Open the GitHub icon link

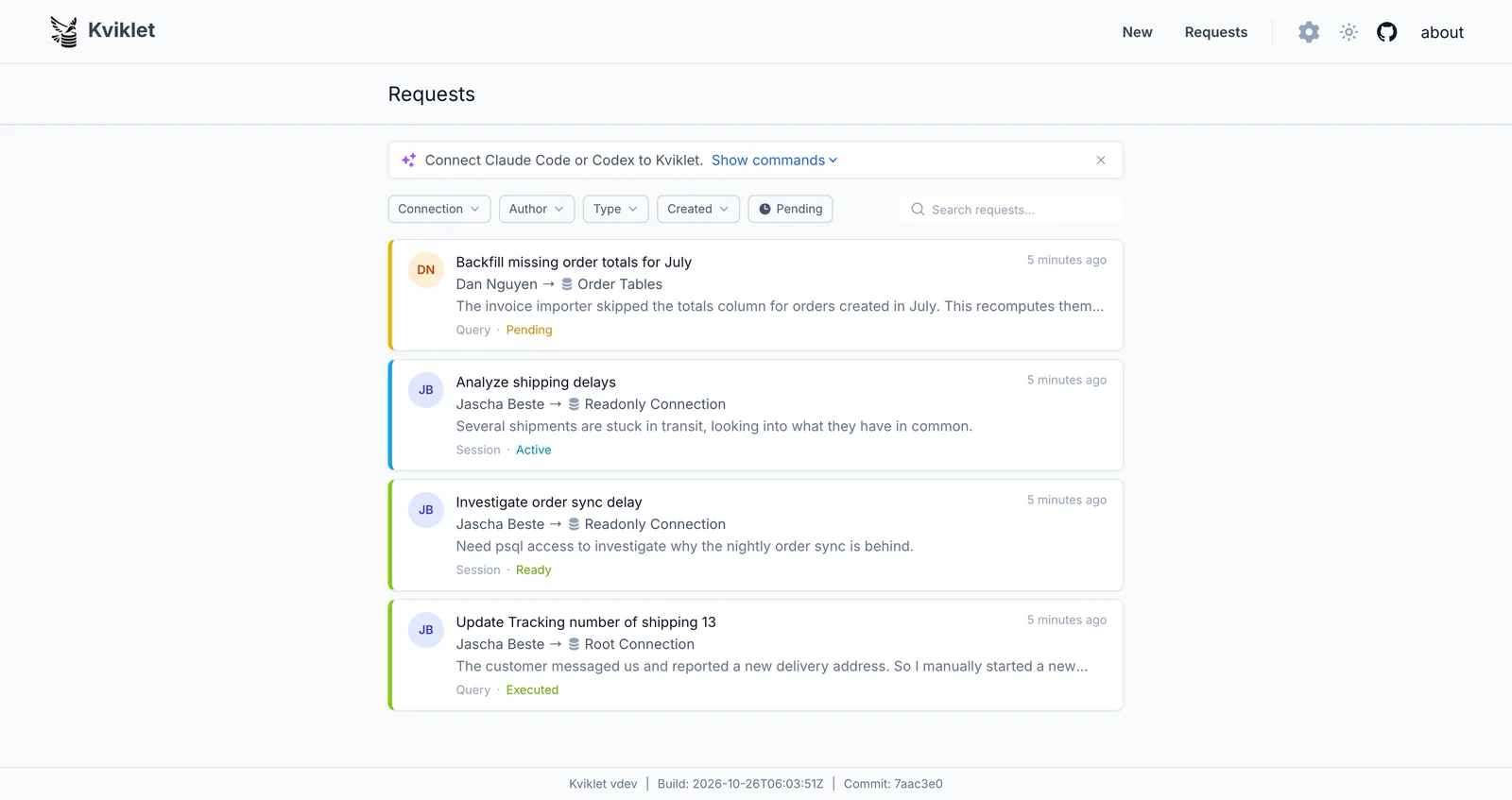(1386, 32)
